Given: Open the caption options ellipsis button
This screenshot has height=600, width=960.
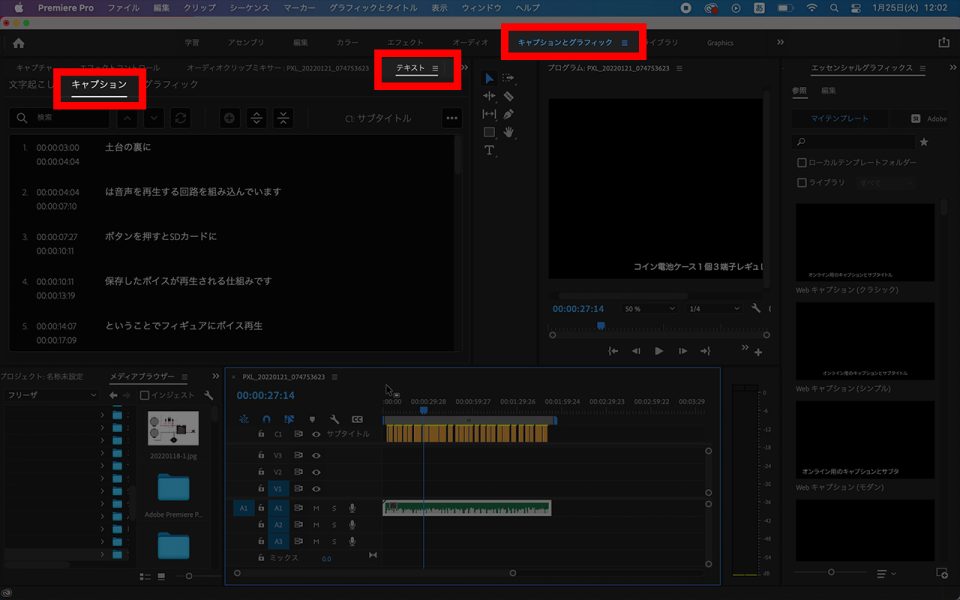Looking at the screenshot, I should [452, 118].
